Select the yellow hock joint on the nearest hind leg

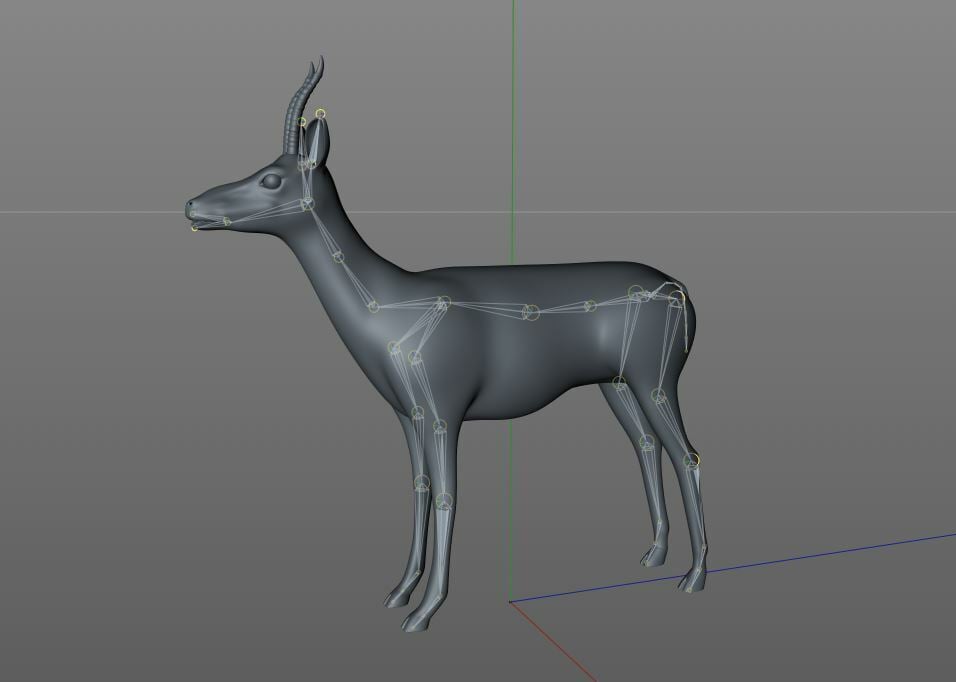tap(691, 461)
